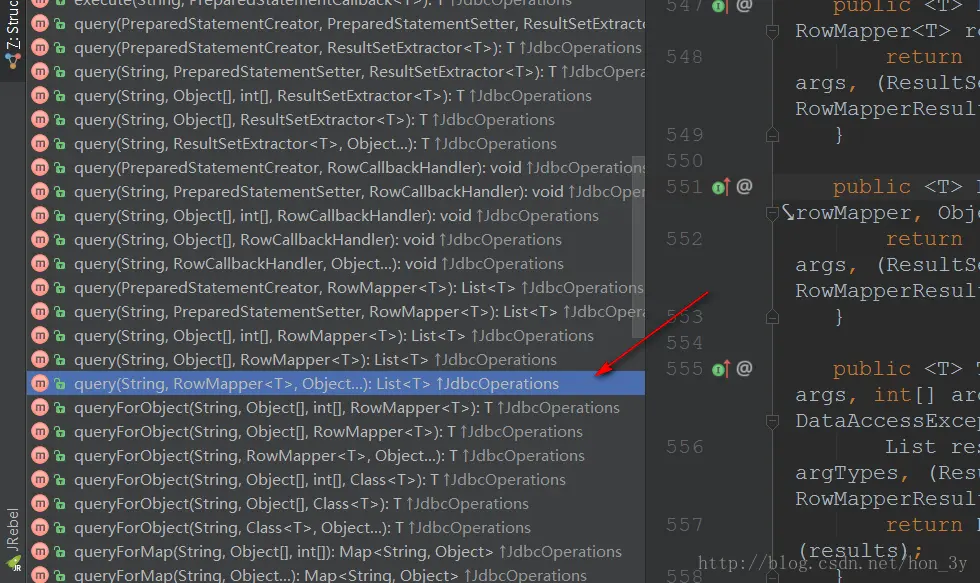The image size is (980, 583).
Task: Click the @ annotation gutter icon on line 555
Action: click(x=744, y=369)
